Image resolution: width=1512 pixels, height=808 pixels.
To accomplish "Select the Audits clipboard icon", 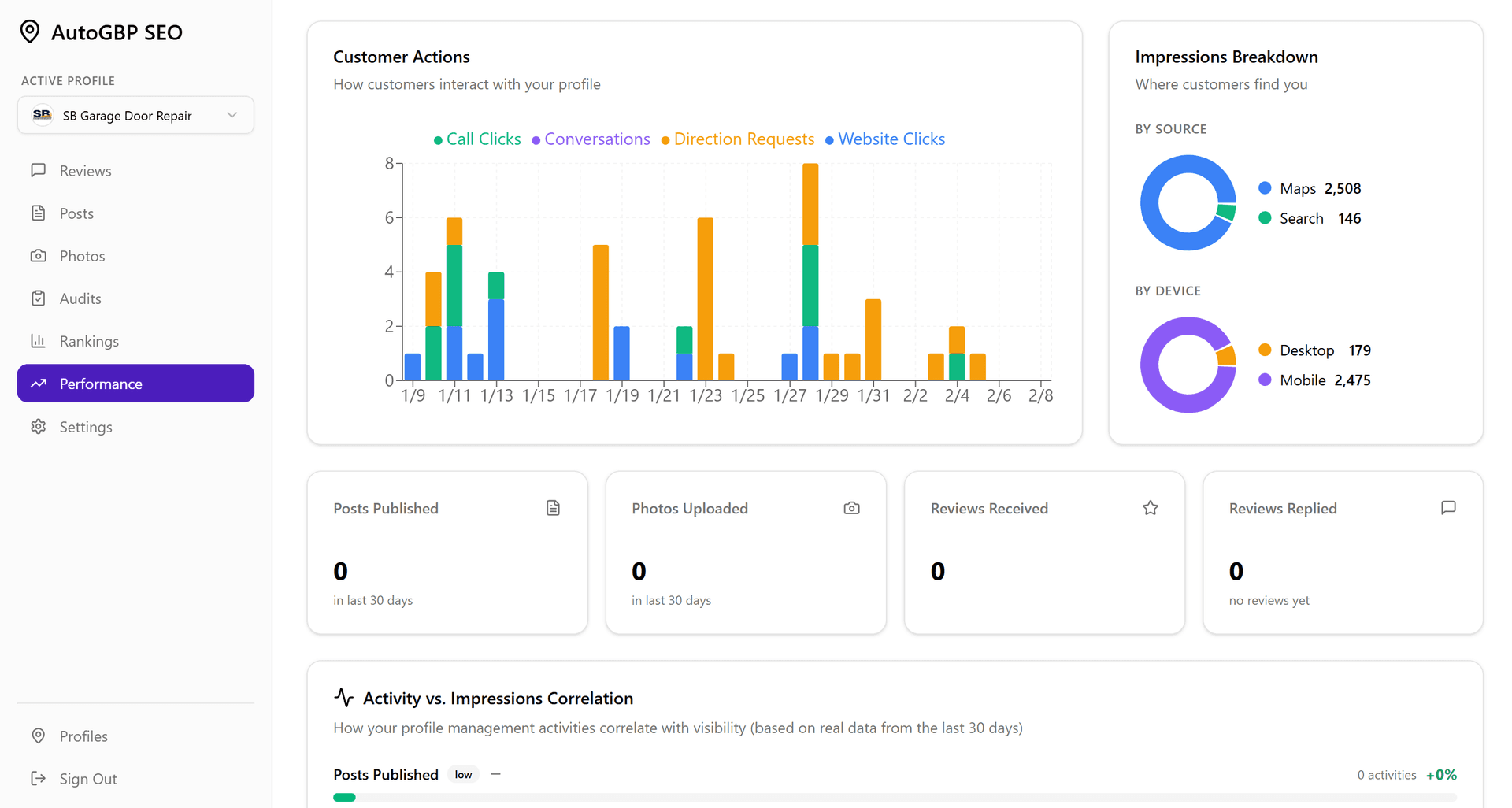I will tap(39, 298).
